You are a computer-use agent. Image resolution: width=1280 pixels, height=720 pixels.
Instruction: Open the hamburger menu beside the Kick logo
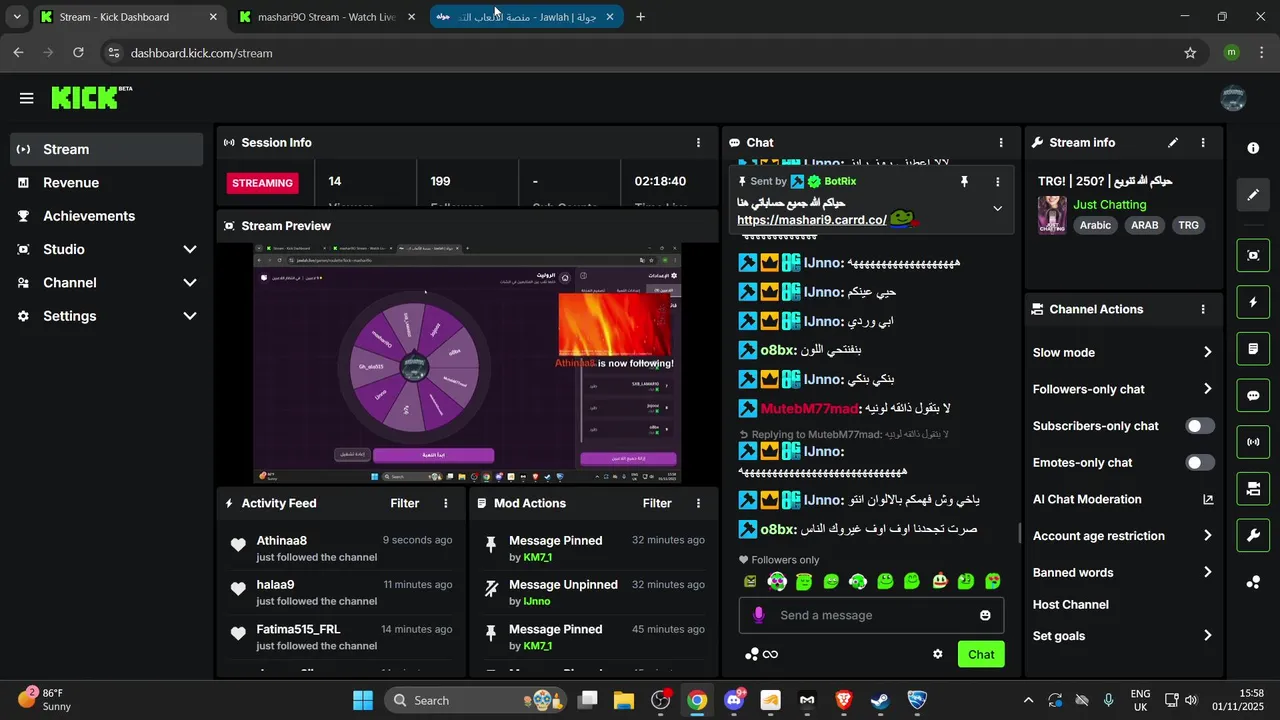pyautogui.click(x=26, y=98)
